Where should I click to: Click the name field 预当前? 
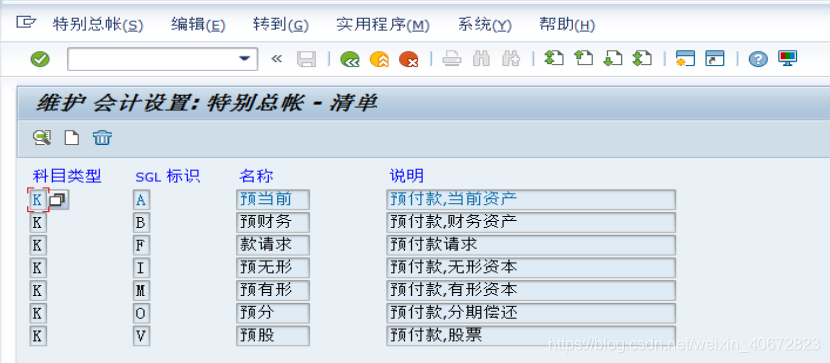click(x=273, y=200)
